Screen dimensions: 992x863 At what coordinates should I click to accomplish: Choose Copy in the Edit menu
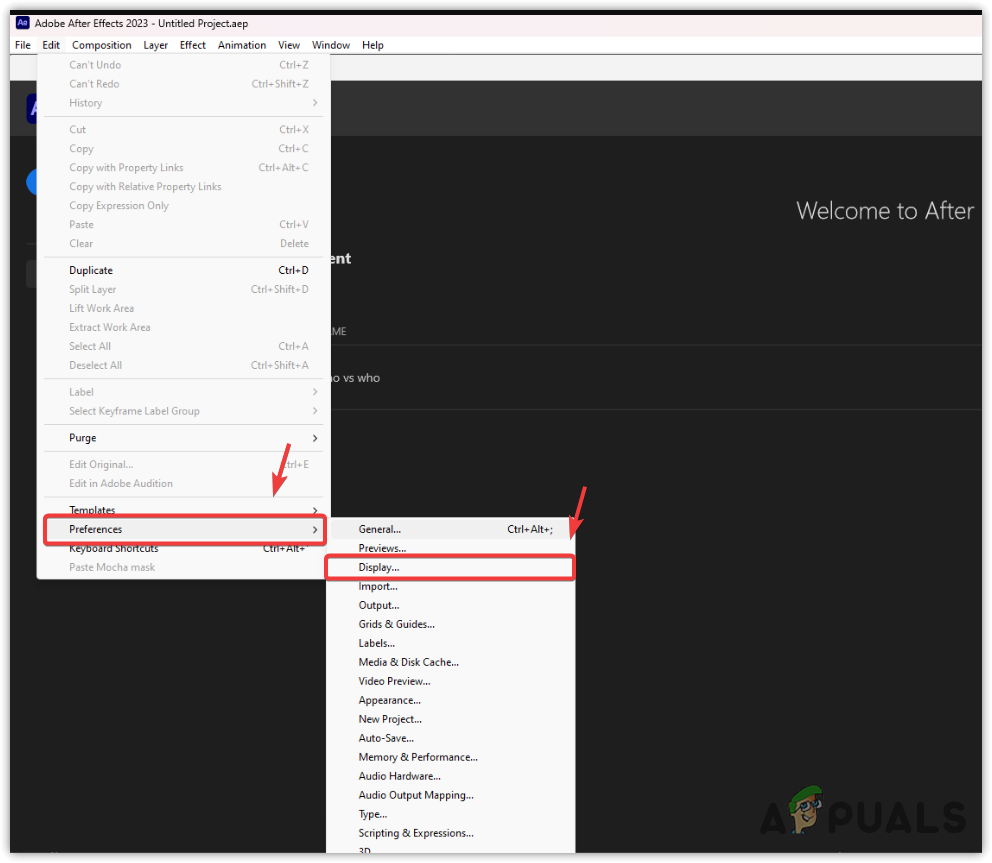(183, 148)
